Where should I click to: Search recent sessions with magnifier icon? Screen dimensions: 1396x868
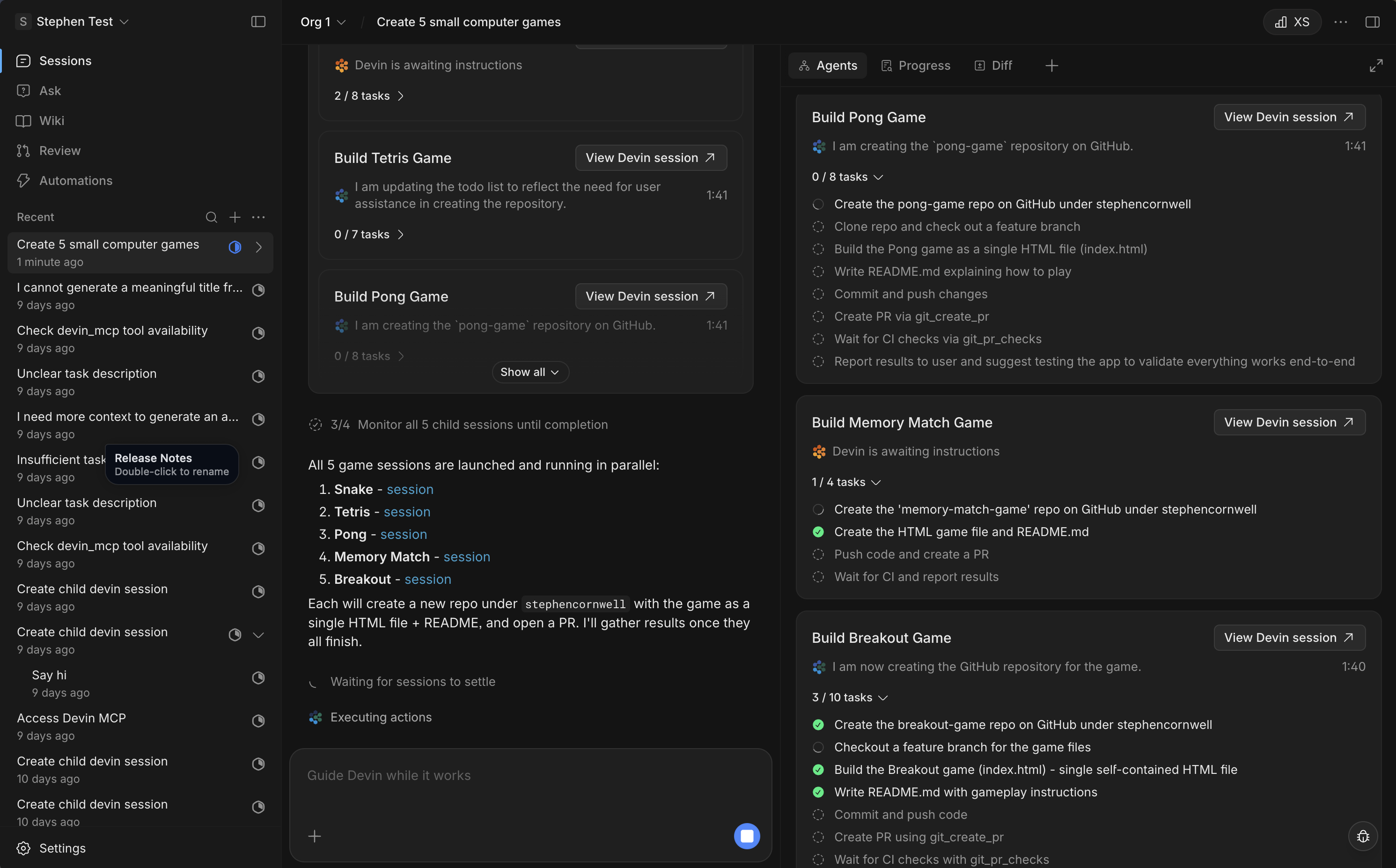coord(211,217)
